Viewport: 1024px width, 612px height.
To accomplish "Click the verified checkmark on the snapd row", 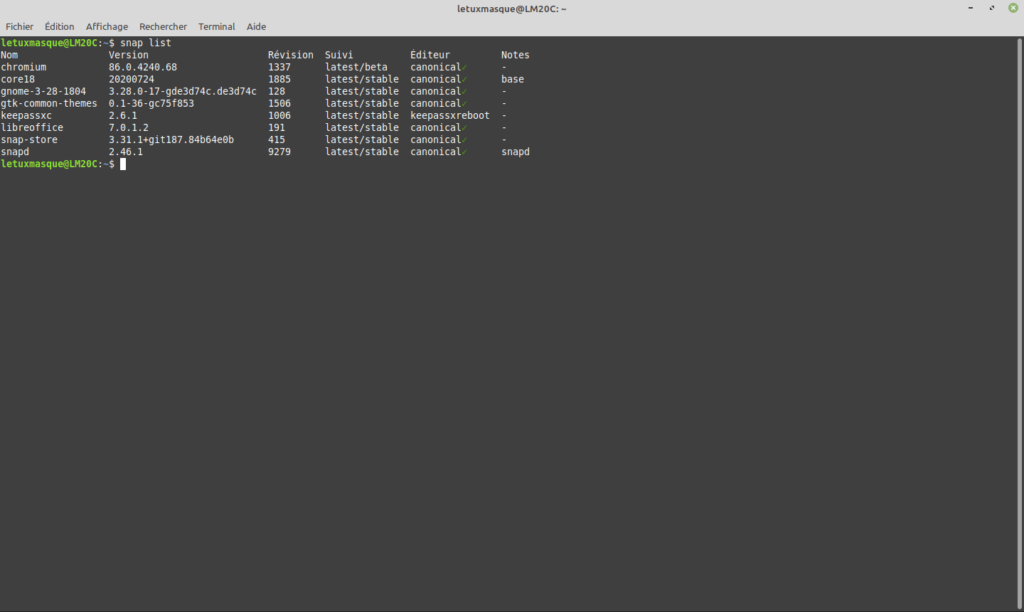I will coord(464,152).
